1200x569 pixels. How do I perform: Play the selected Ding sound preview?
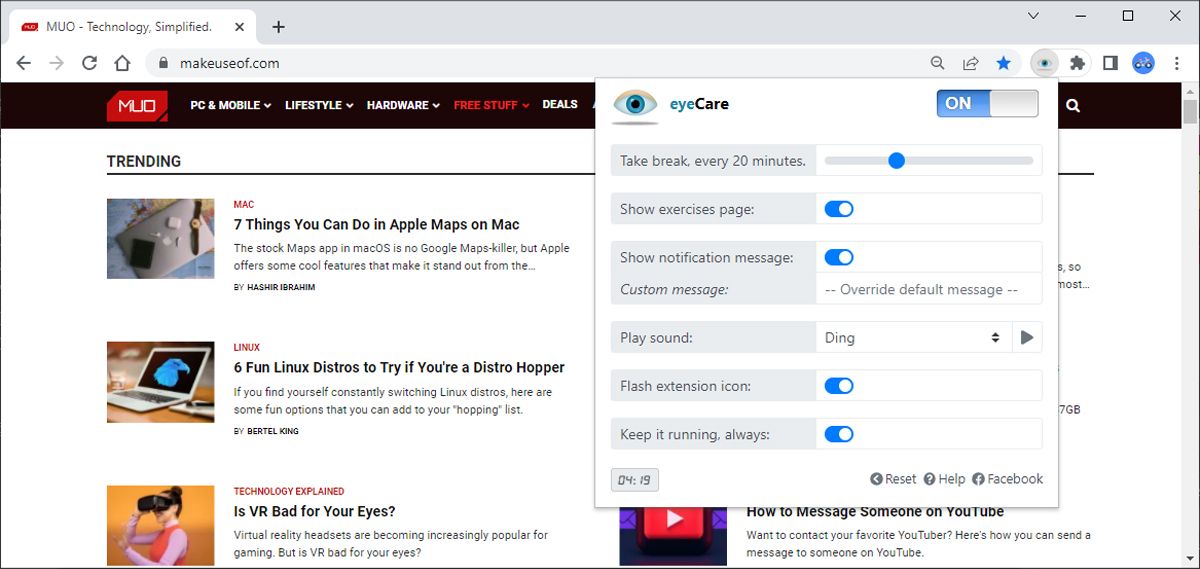pyautogui.click(x=1027, y=338)
